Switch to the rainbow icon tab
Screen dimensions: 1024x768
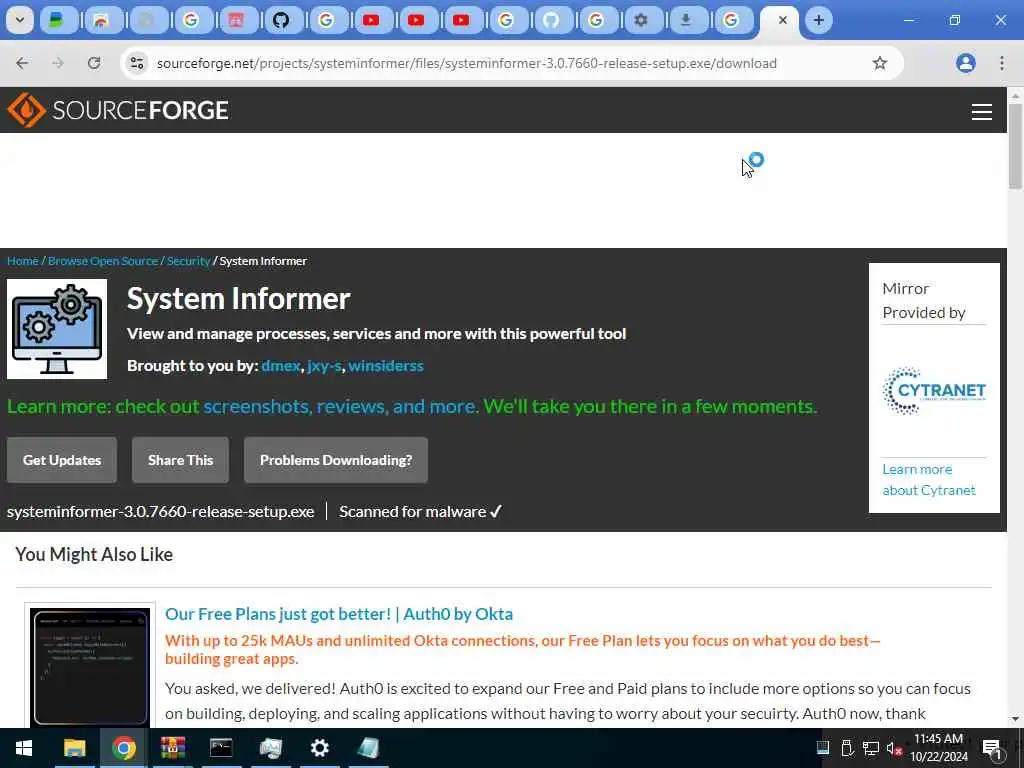tap(101, 20)
